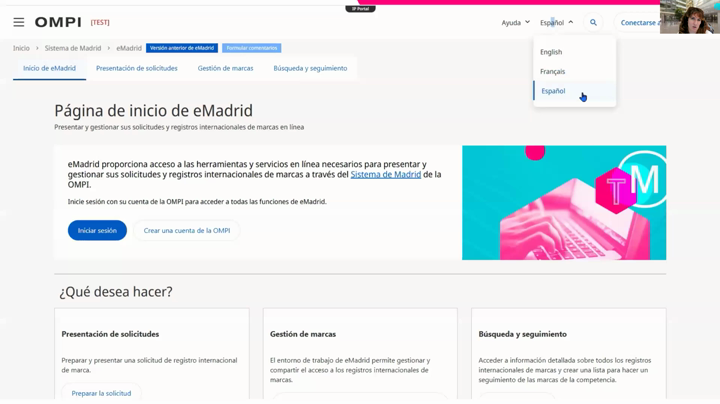Follow the Sistema de Madrid link
Image resolution: width=720 pixels, height=404 pixels.
coord(386,174)
